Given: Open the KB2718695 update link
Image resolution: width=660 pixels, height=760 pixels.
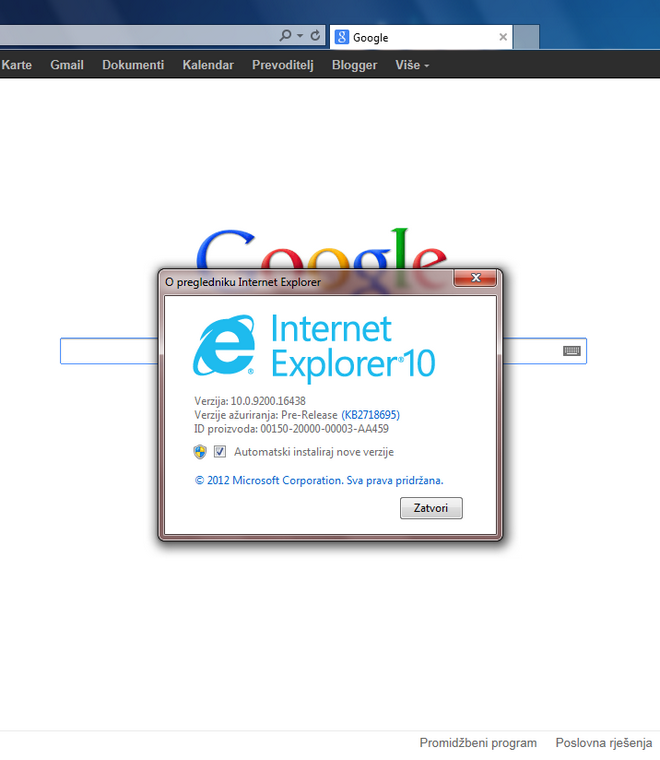Looking at the screenshot, I should coord(371,415).
